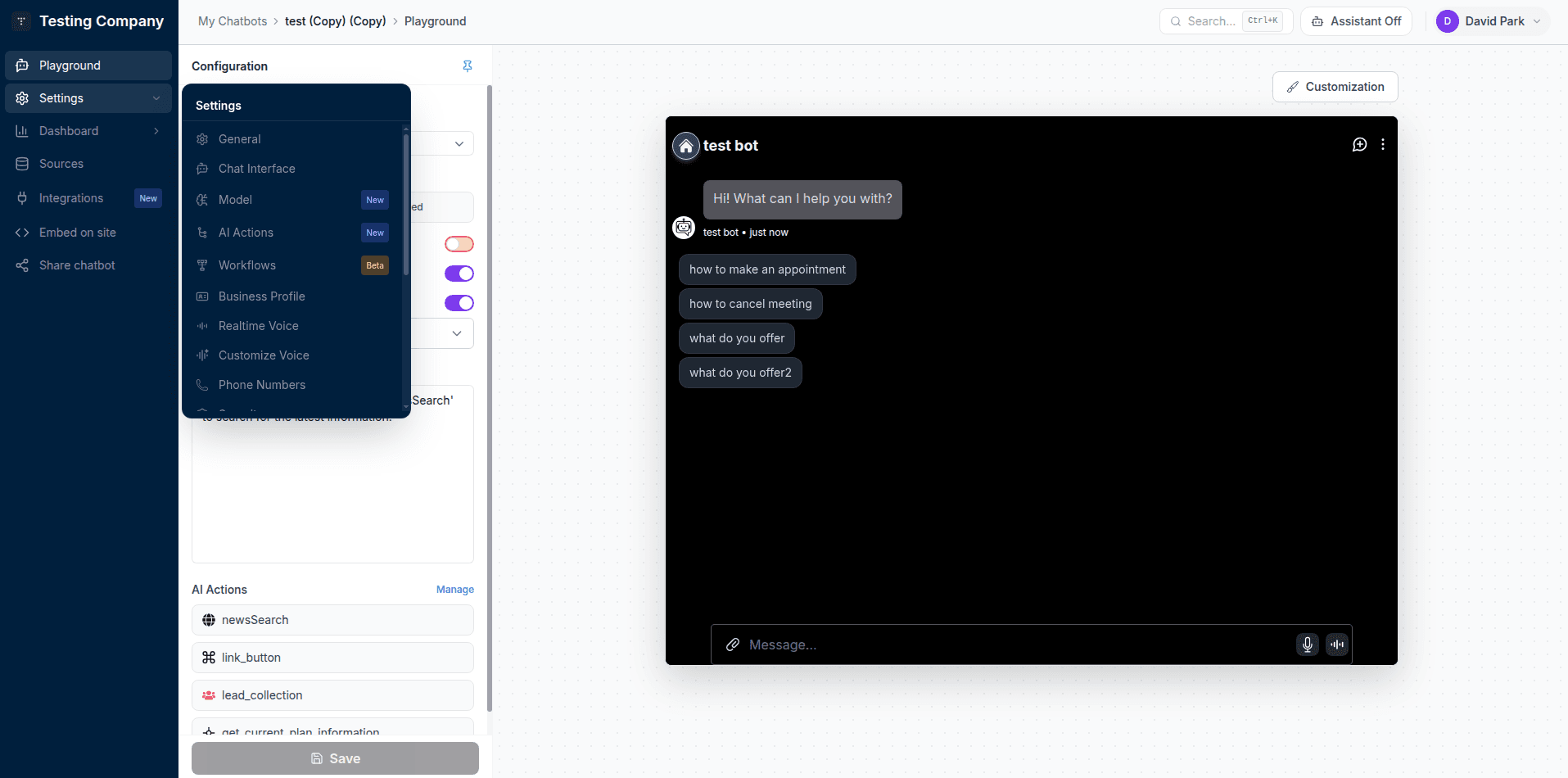
Task: Attach a file using the paperclip icon
Action: 734,645
